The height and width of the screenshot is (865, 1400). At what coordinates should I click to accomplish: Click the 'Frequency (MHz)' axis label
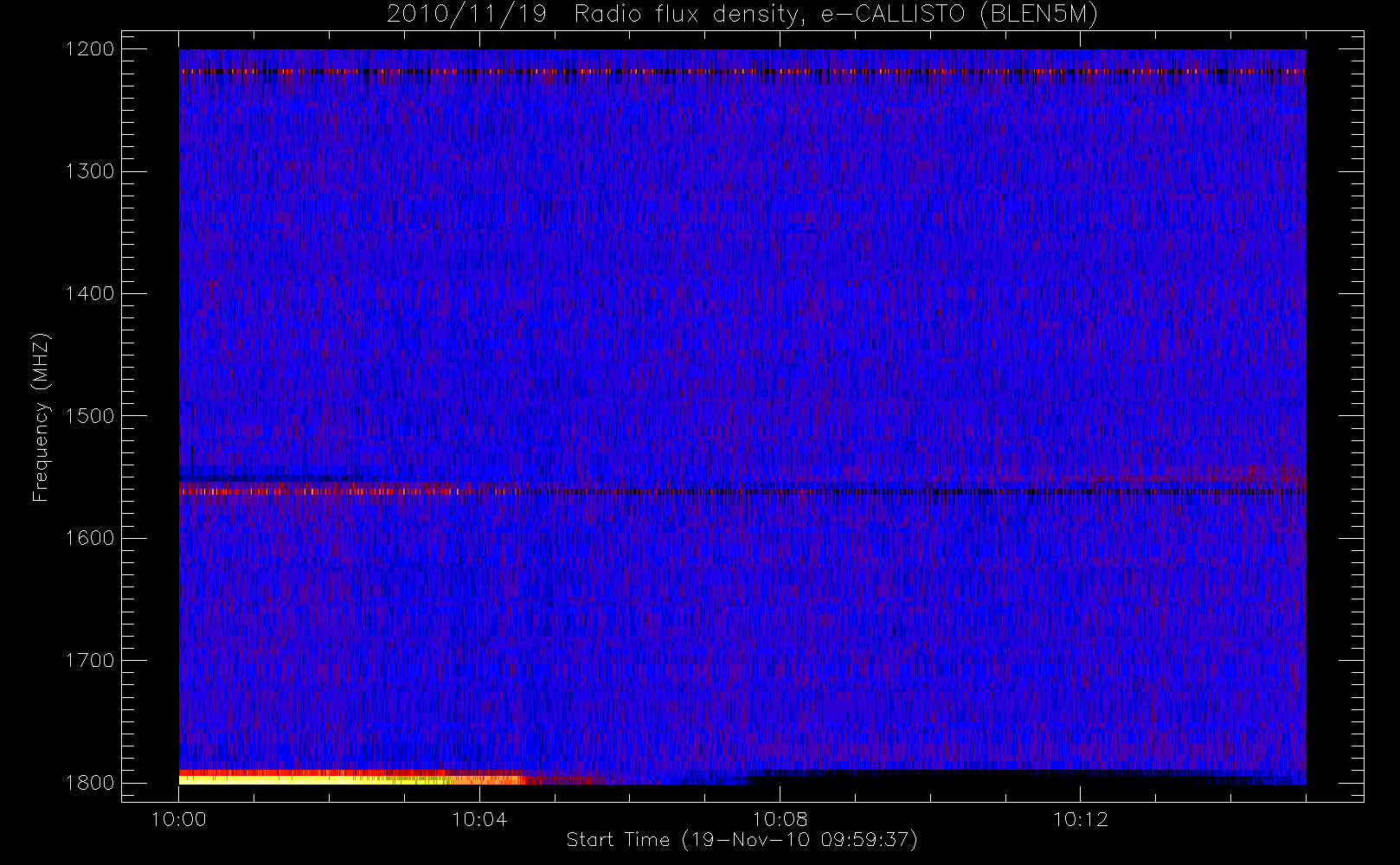pyautogui.click(x=40, y=417)
